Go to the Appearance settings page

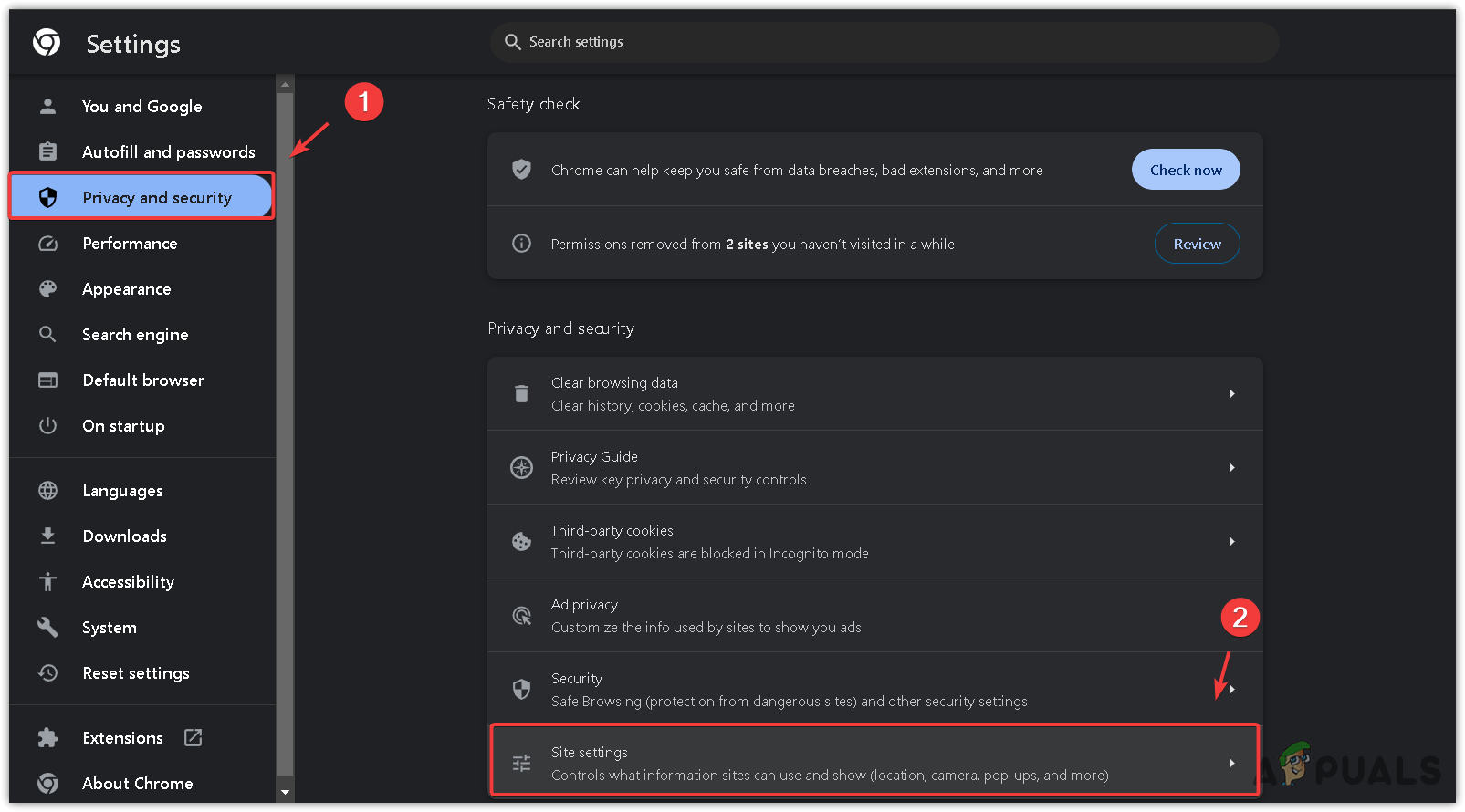coord(126,289)
